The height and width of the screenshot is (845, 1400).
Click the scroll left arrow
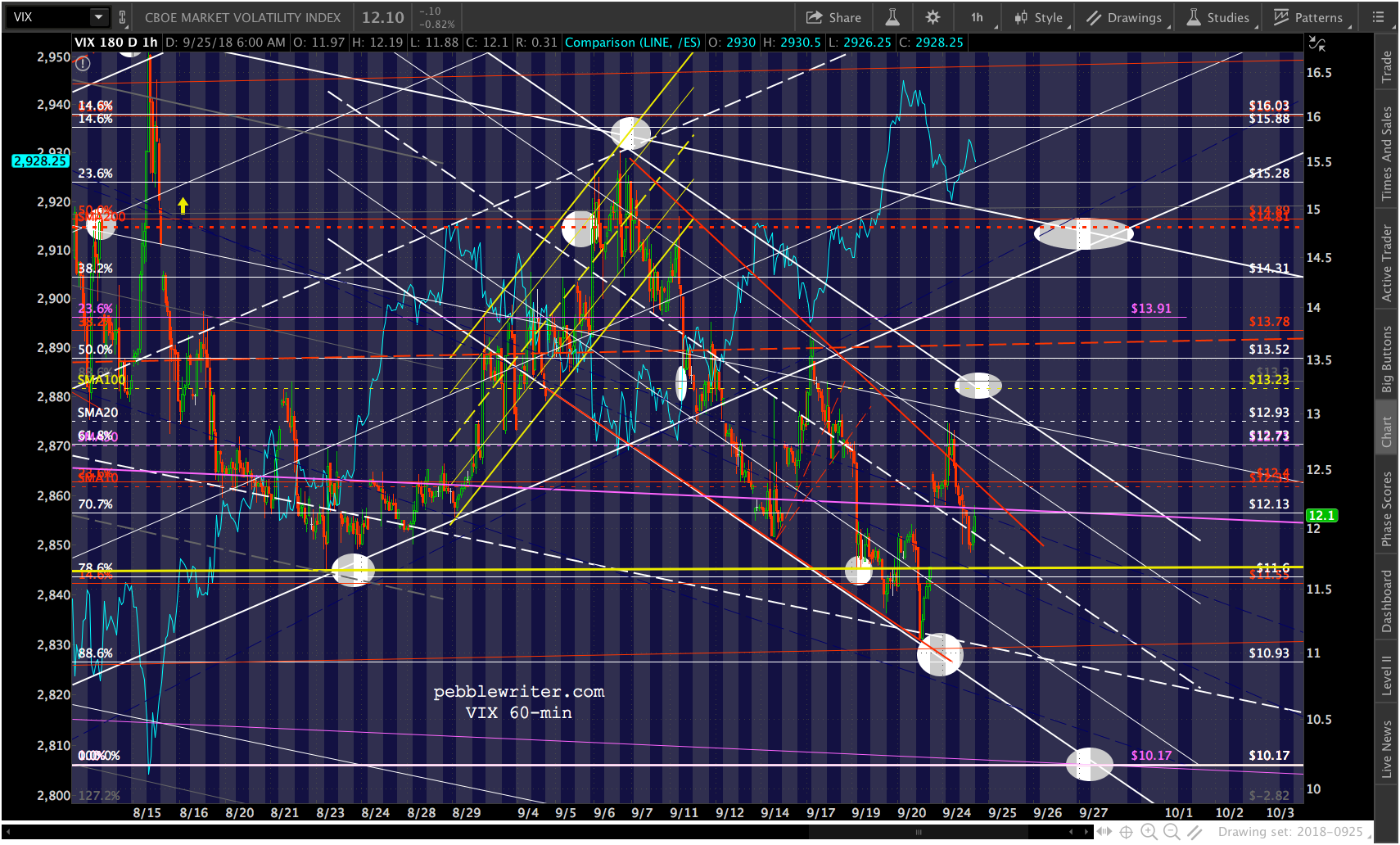coord(1071,832)
